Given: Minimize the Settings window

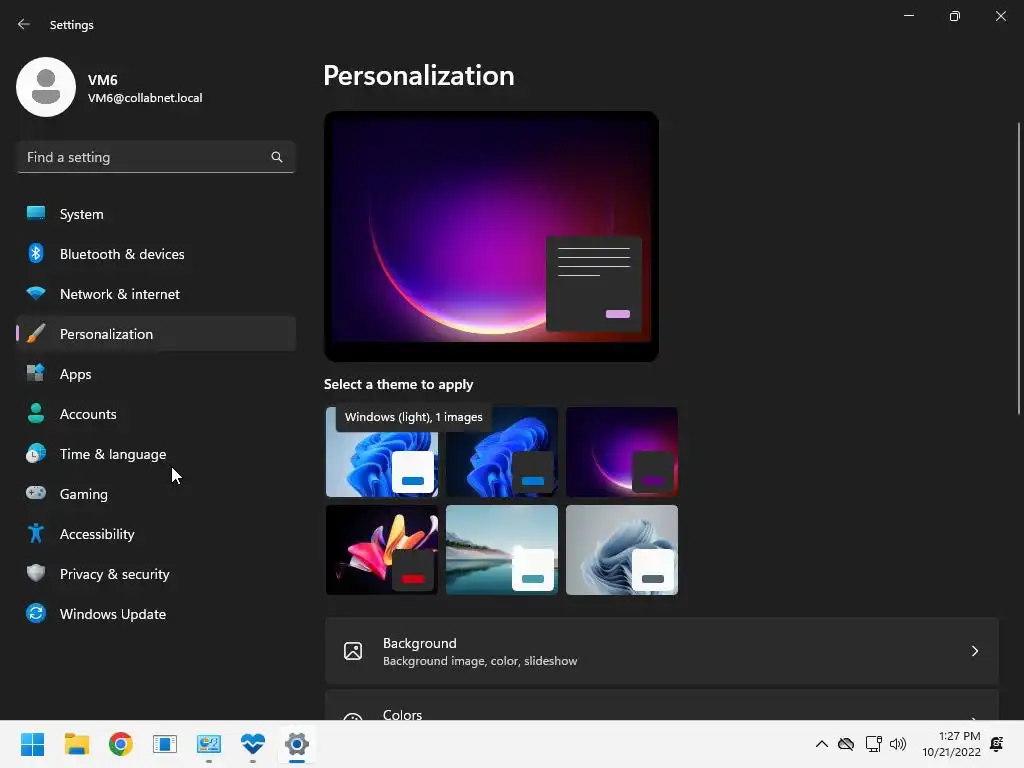Looking at the screenshot, I should pos(908,16).
